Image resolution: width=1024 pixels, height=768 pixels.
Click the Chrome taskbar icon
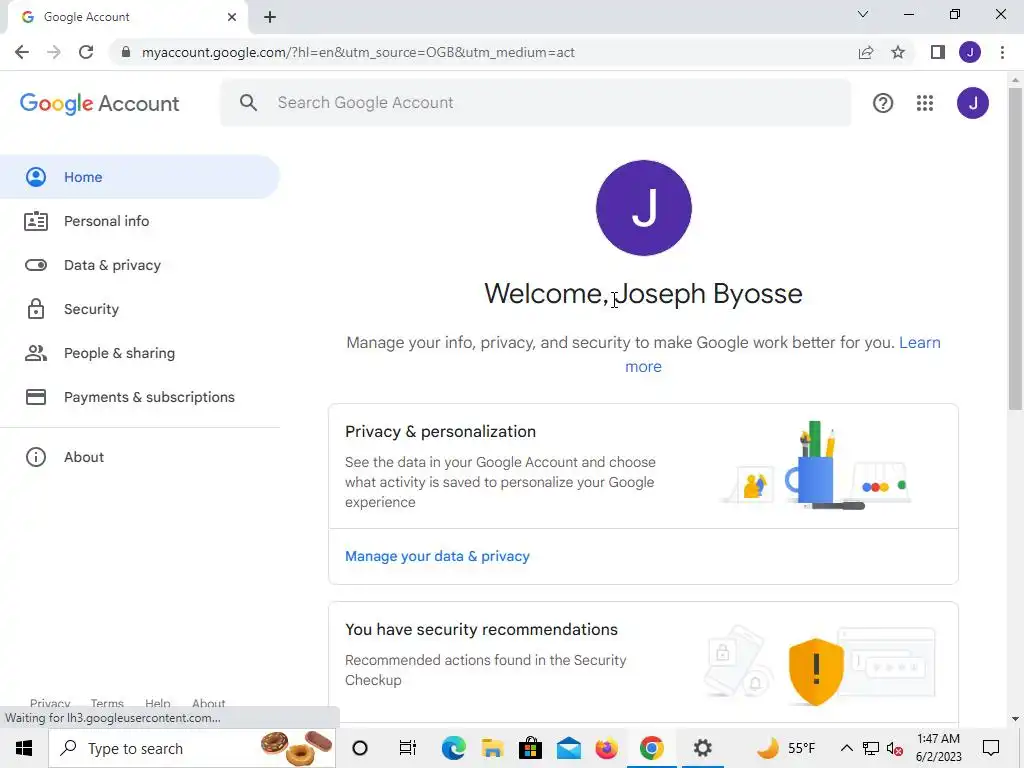click(651, 748)
